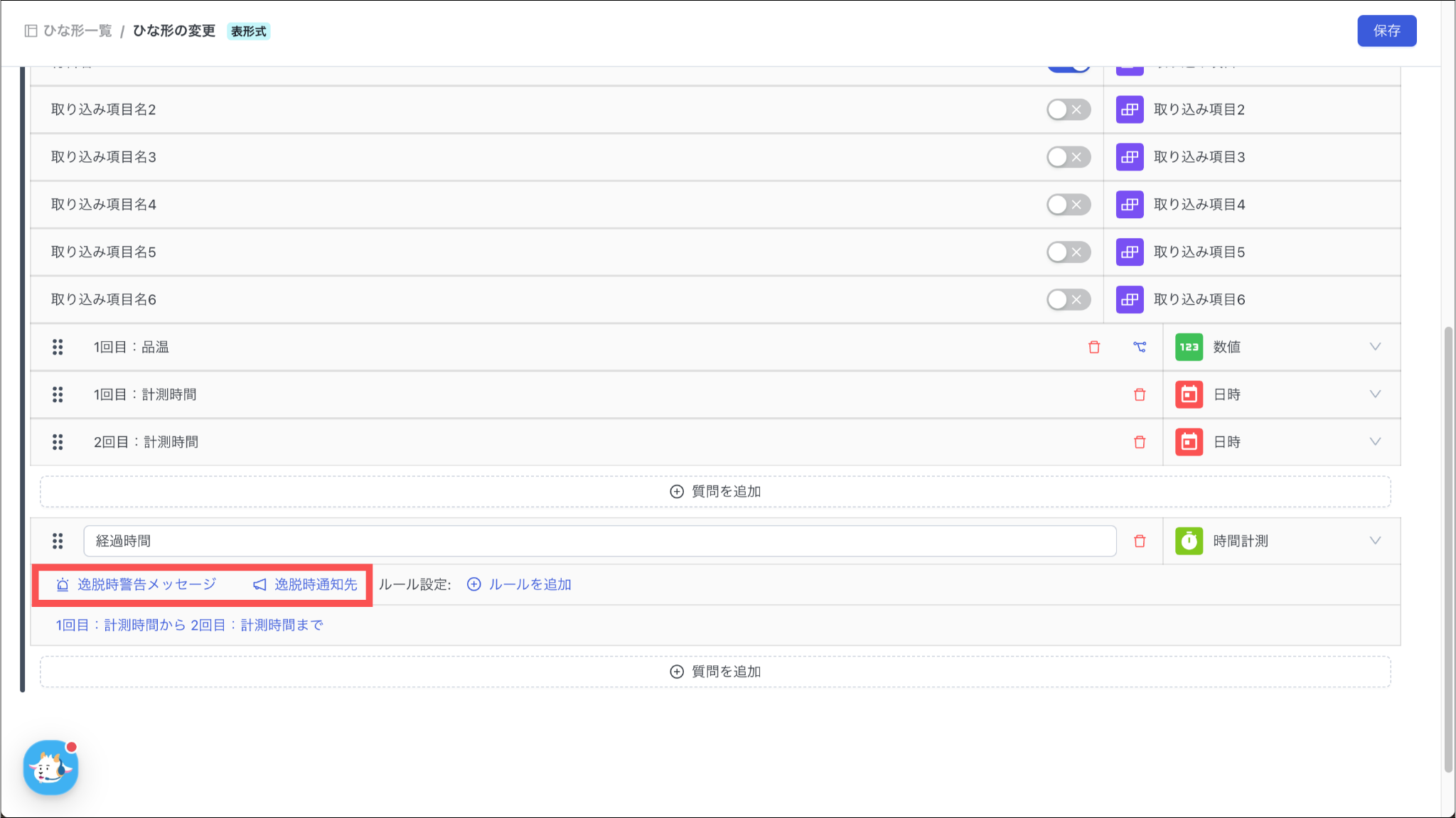The image size is (1456, 818).
Task: Enable toggle for 取り込み項目名2
Action: (1068, 109)
